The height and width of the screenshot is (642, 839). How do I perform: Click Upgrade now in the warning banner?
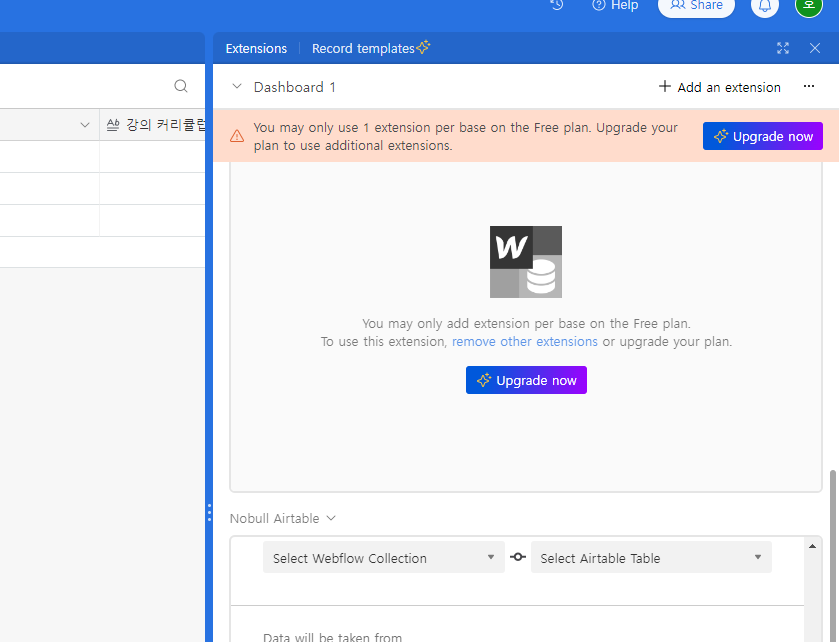(x=762, y=136)
